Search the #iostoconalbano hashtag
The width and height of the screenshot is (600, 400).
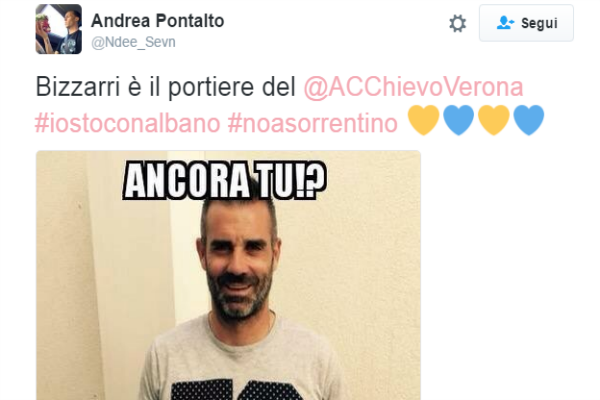point(127,123)
